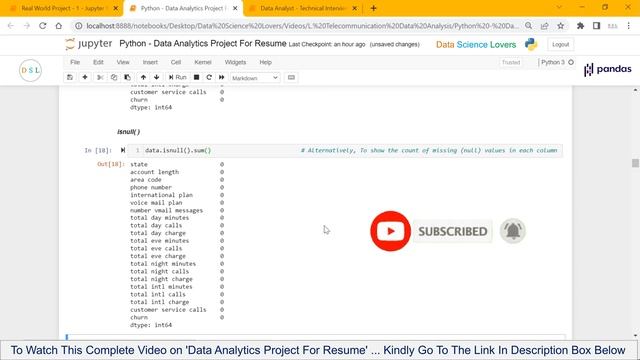Image resolution: width=640 pixels, height=360 pixels.
Task: Close the Python Data Analytics Project tab
Action: (235, 8)
